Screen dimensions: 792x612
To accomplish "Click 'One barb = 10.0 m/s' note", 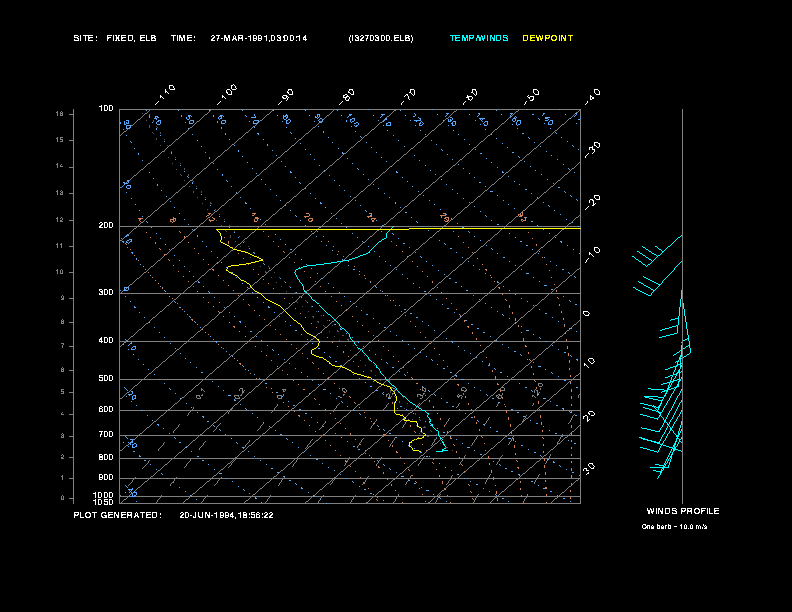I will (674, 527).
